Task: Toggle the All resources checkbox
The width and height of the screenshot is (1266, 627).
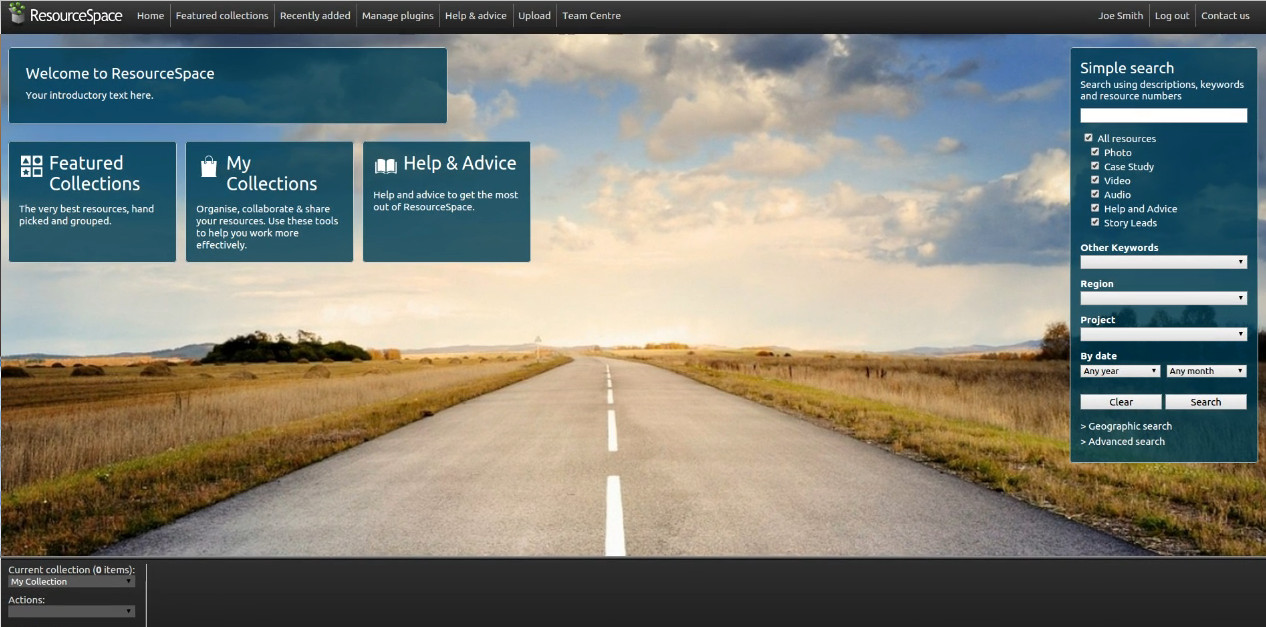Action: (x=1088, y=138)
